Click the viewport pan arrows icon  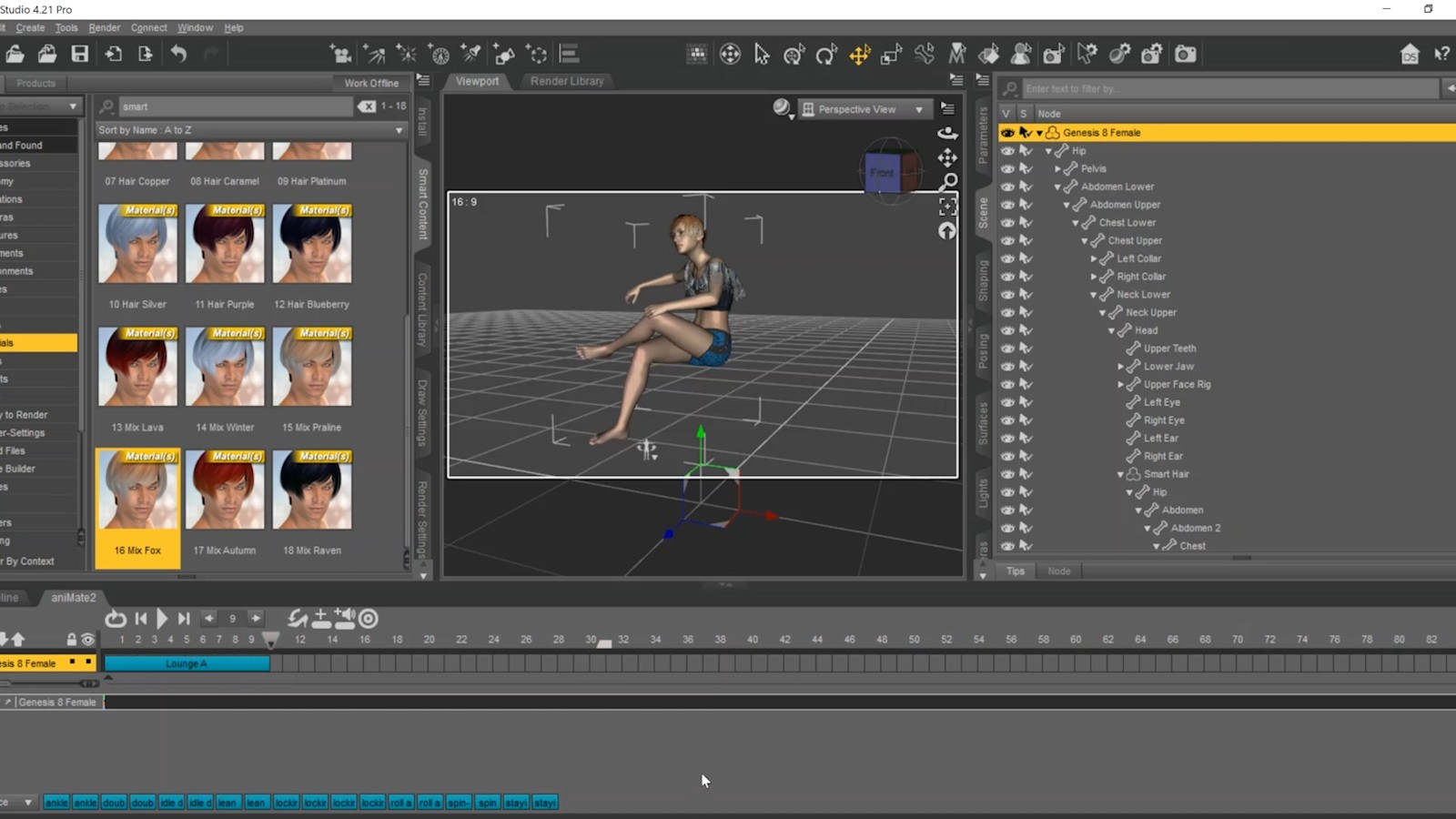947,157
